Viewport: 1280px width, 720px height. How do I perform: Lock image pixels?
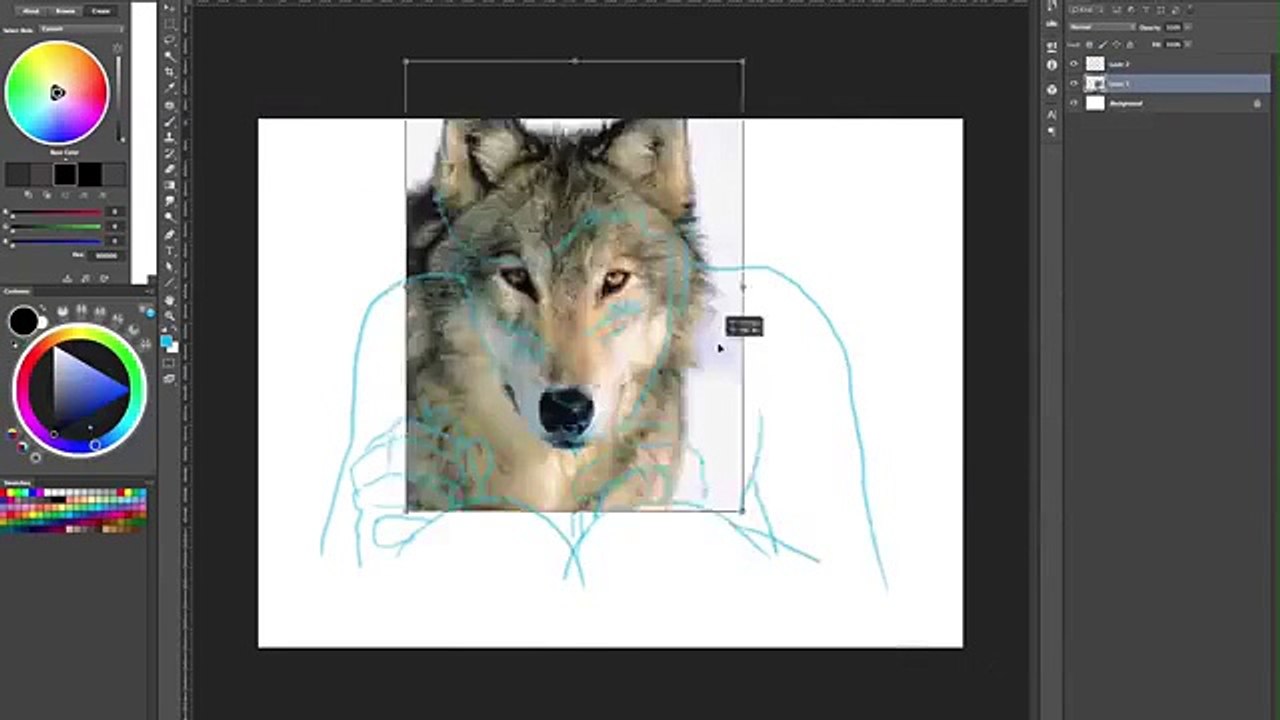[x=1103, y=44]
